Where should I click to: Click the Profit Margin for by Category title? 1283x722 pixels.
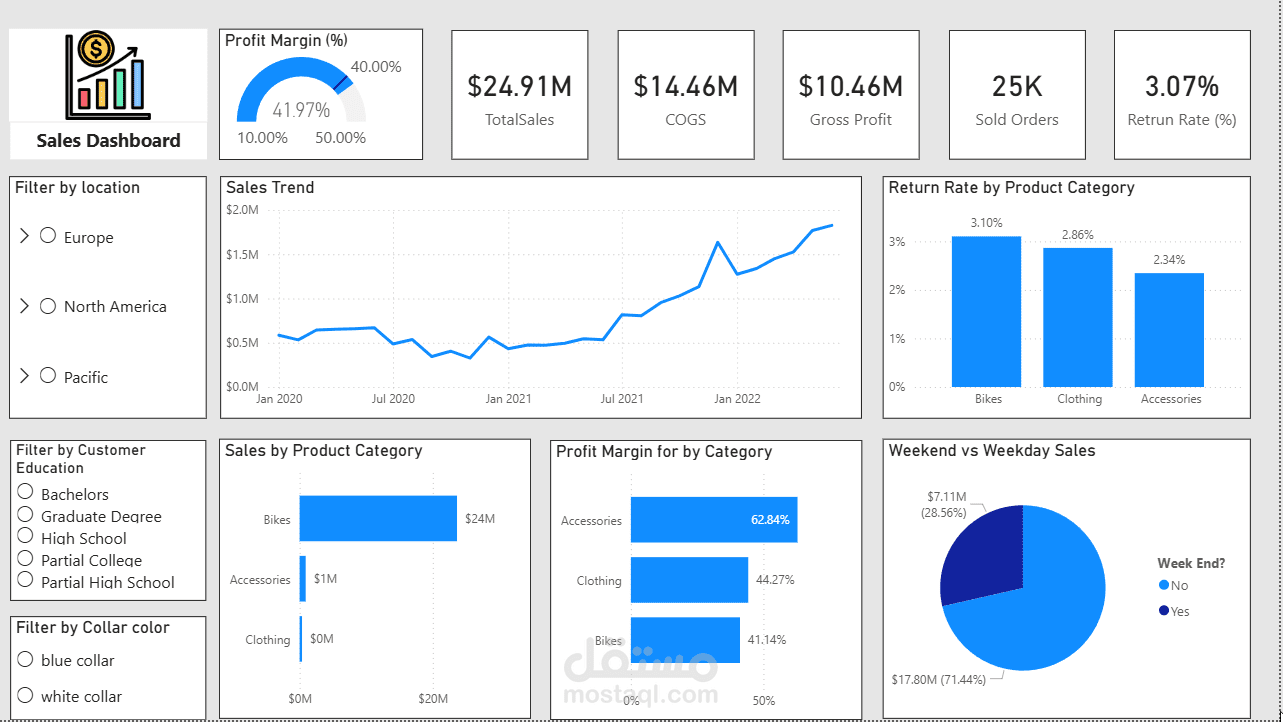tap(664, 451)
